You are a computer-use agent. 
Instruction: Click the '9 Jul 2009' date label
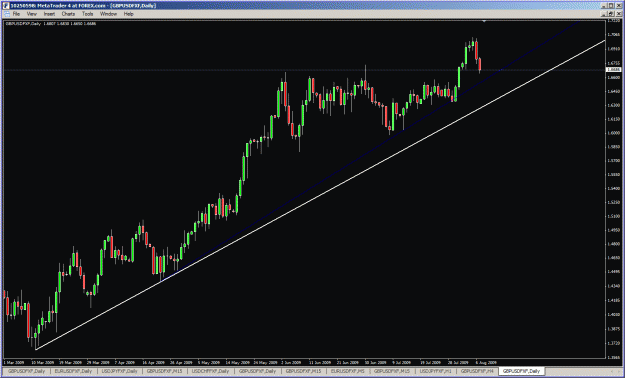click(401, 363)
